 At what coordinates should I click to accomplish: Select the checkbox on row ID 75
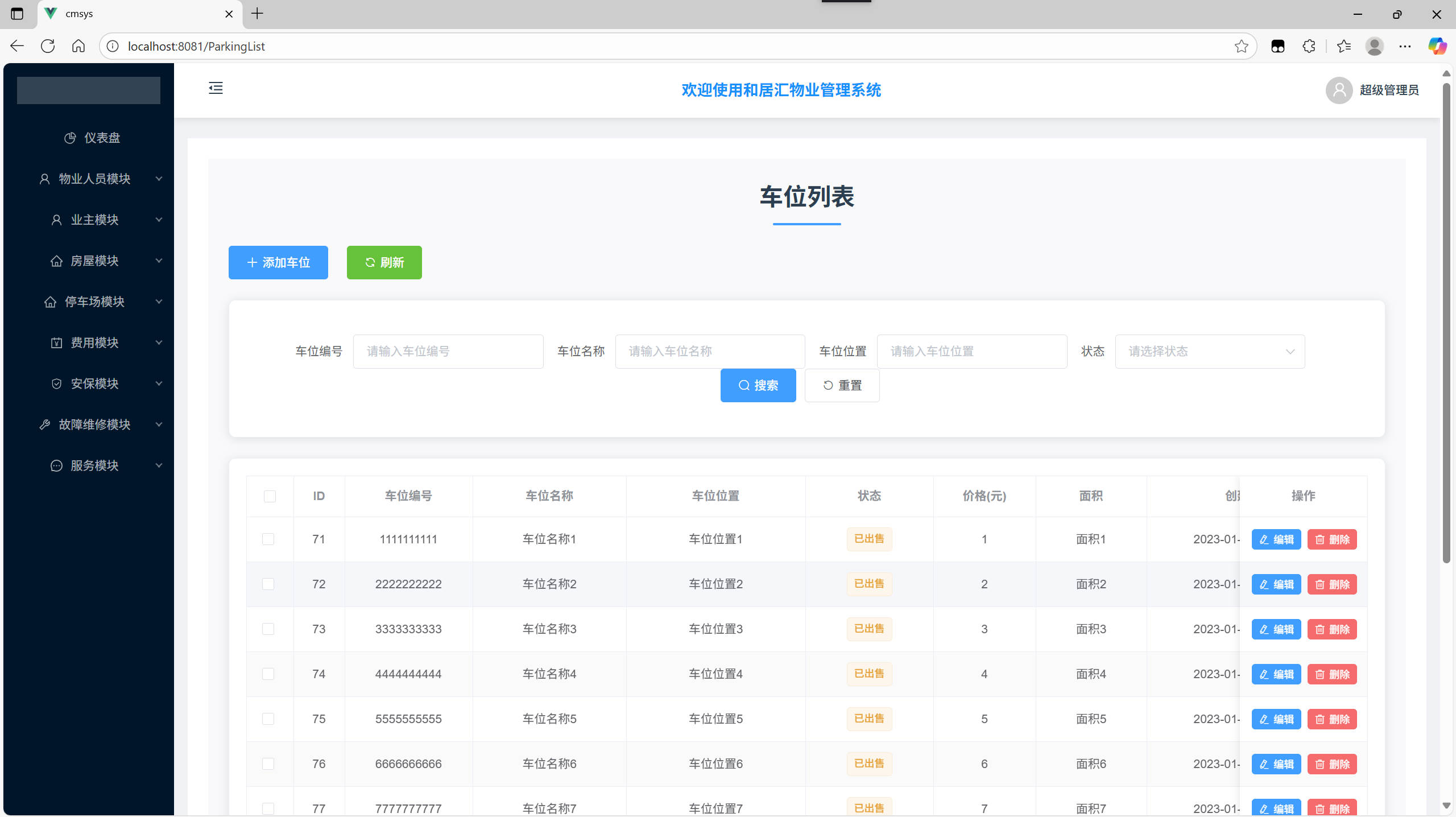pos(268,719)
